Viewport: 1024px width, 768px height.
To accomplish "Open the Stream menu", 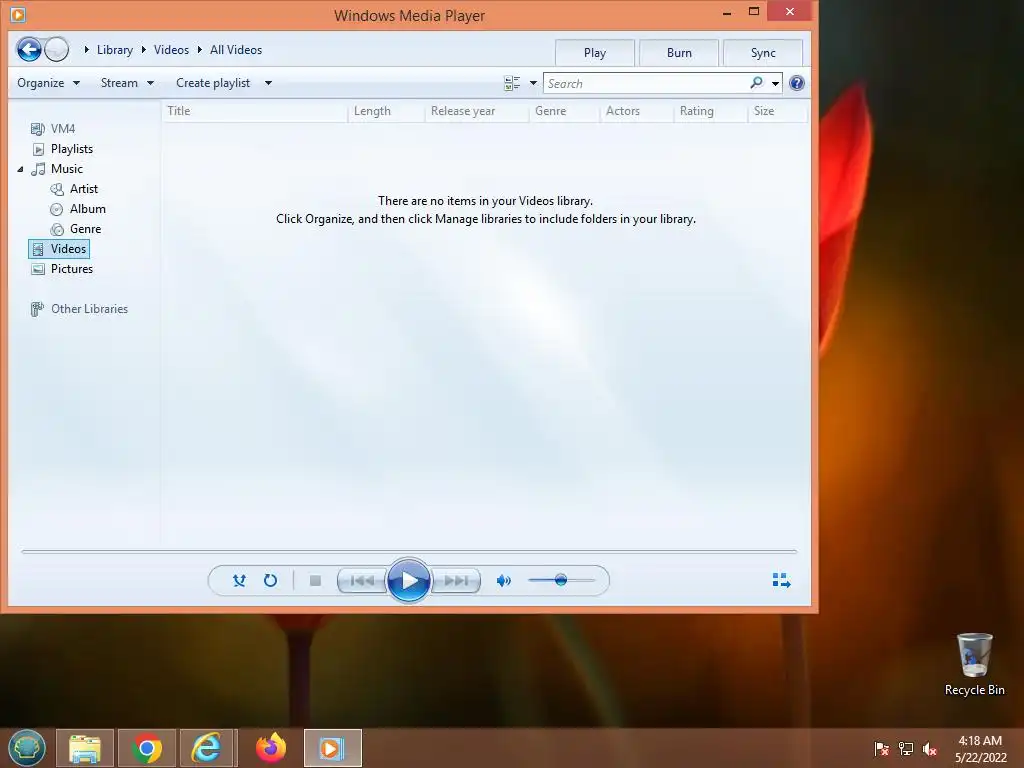I will [x=127, y=83].
